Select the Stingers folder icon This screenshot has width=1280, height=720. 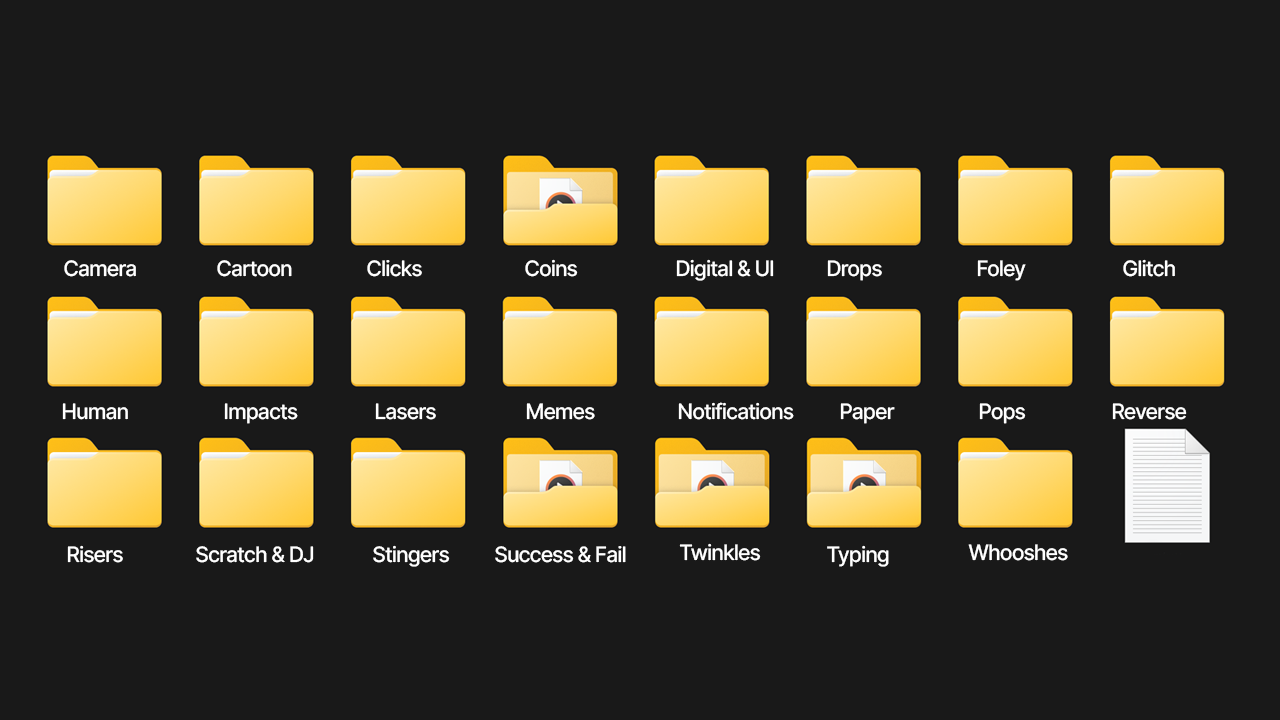click(408, 483)
